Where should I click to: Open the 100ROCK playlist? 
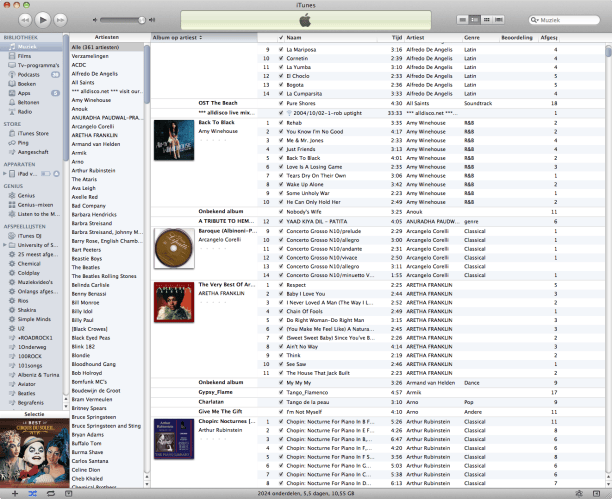(x=30, y=356)
